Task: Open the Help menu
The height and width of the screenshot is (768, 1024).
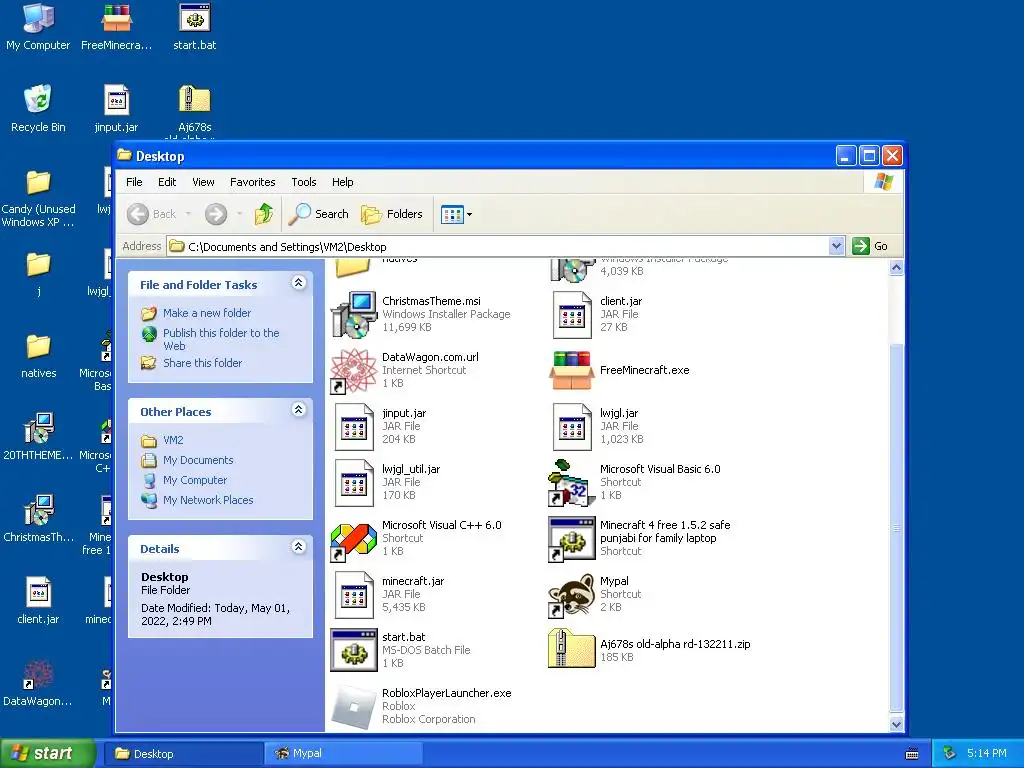Action: click(342, 182)
